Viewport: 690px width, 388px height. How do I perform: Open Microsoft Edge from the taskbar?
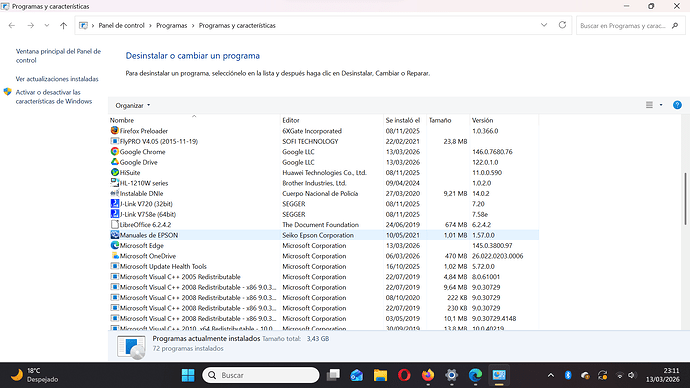click(x=475, y=375)
